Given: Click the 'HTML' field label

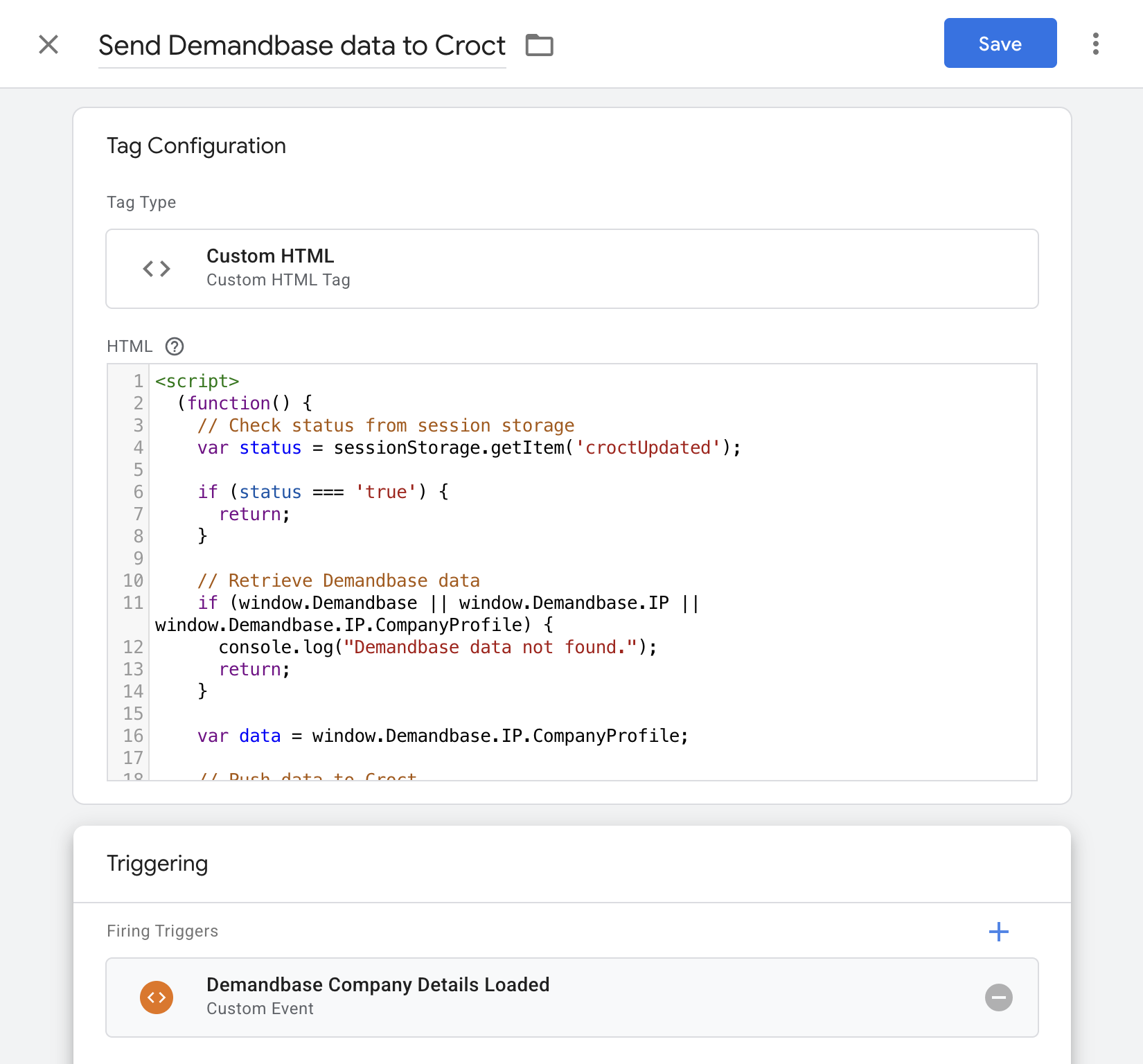Looking at the screenshot, I should [130, 346].
